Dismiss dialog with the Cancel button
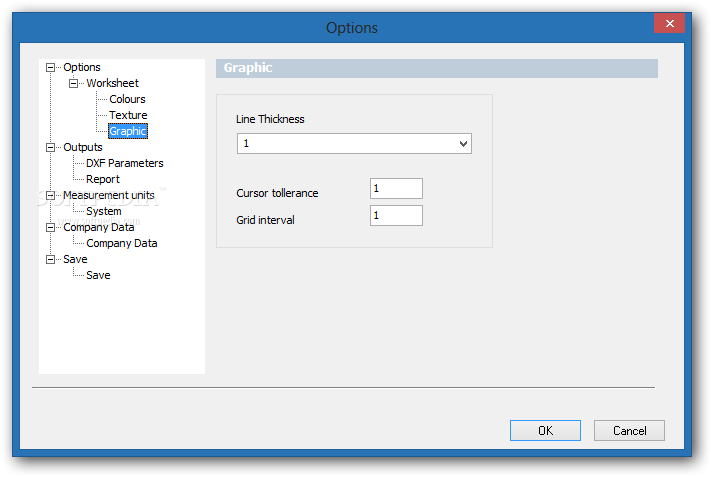Image resolution: width=712 pixels, height=477 pixels. (629, 431)
